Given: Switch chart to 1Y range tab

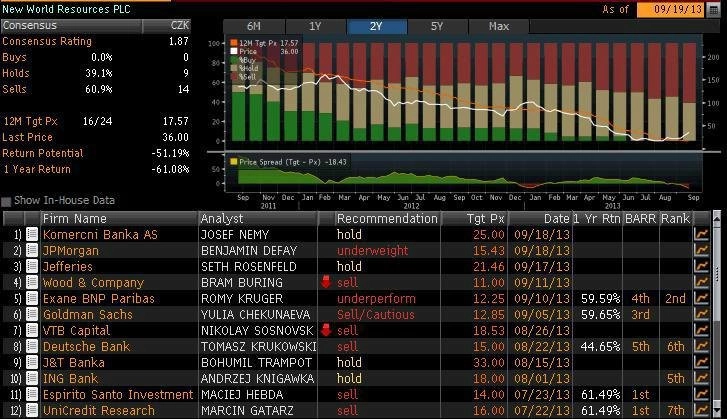Looking at the screenshot, I should (x=315, y=26).
